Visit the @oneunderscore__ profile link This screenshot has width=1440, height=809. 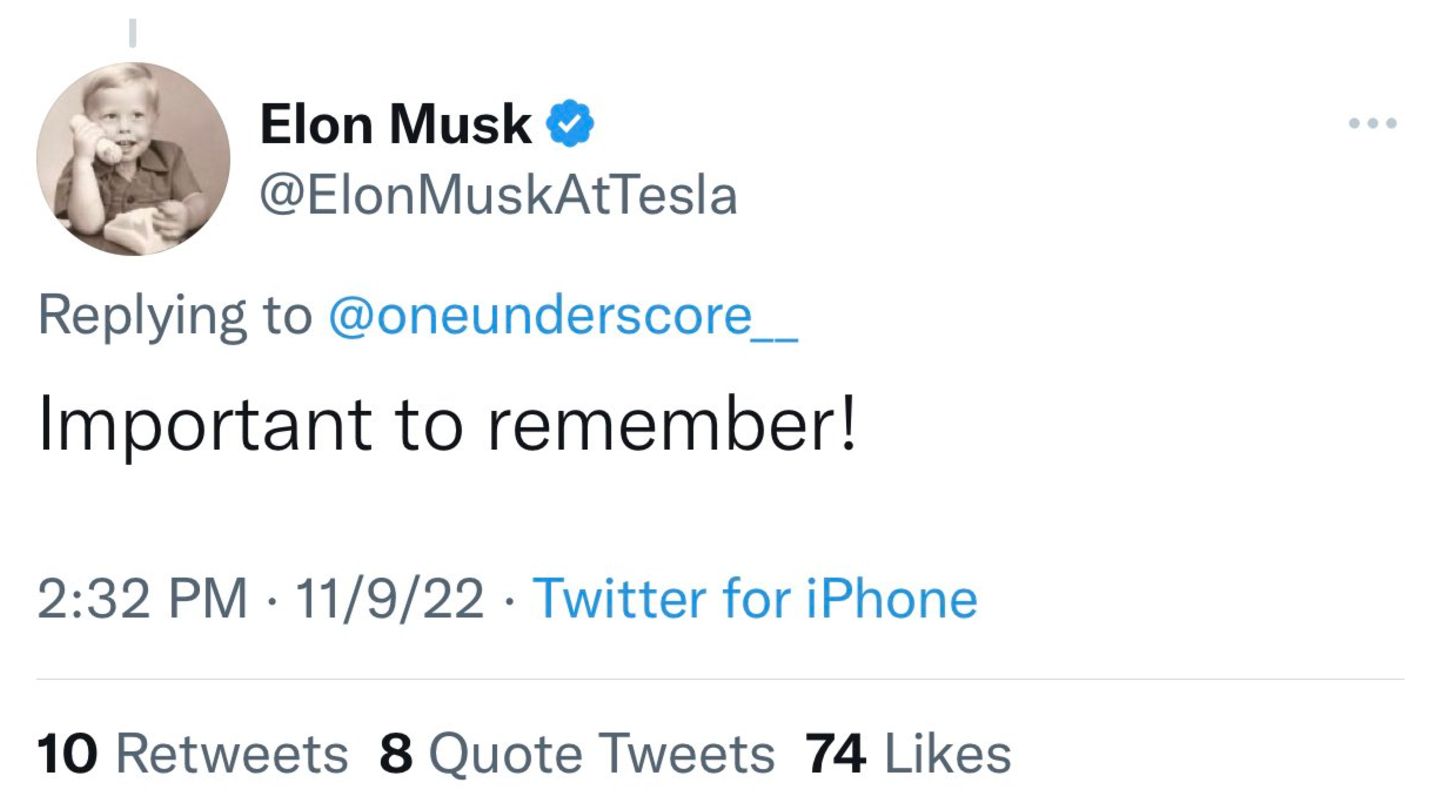[563, 317]
